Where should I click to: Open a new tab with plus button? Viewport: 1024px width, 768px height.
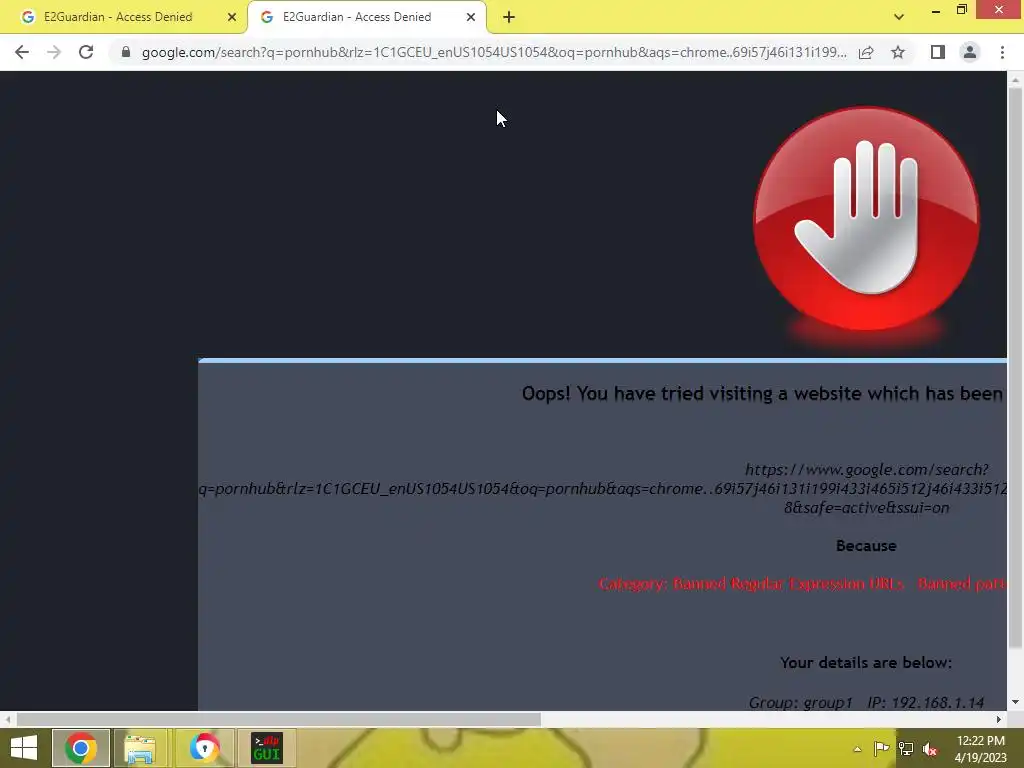(509, 18)
